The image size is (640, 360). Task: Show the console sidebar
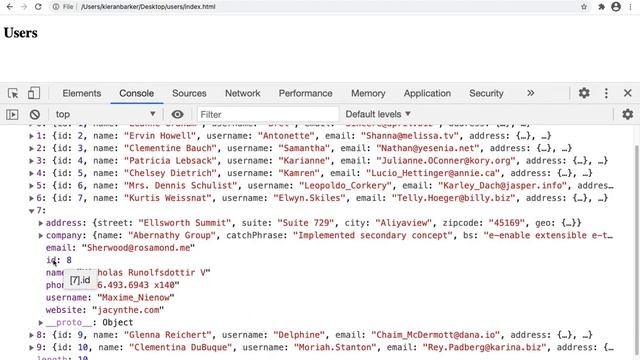(x=12, y=114)
